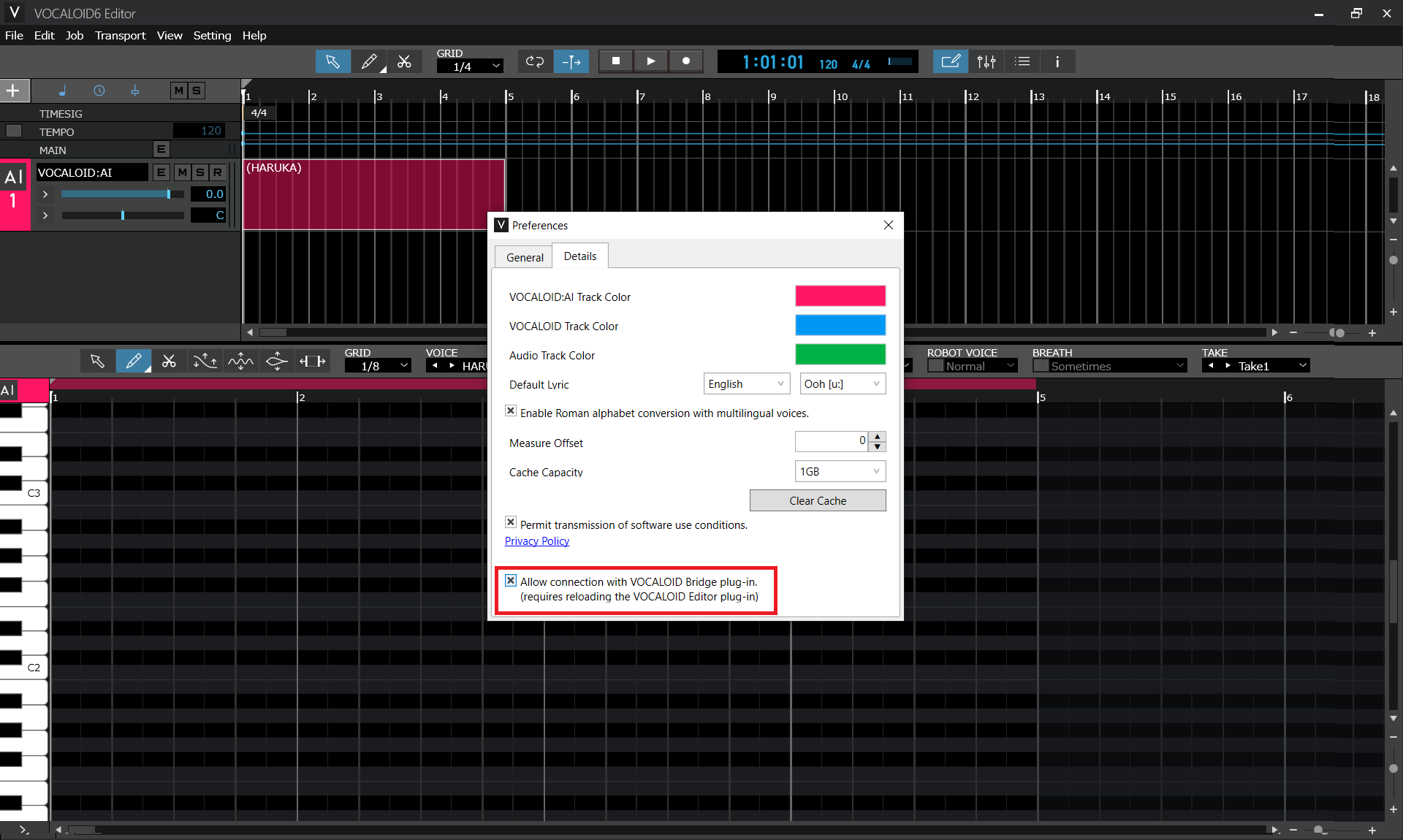1403x840 pixels.
Task: Click the clock icon in track header
Action: coord(99,91)
